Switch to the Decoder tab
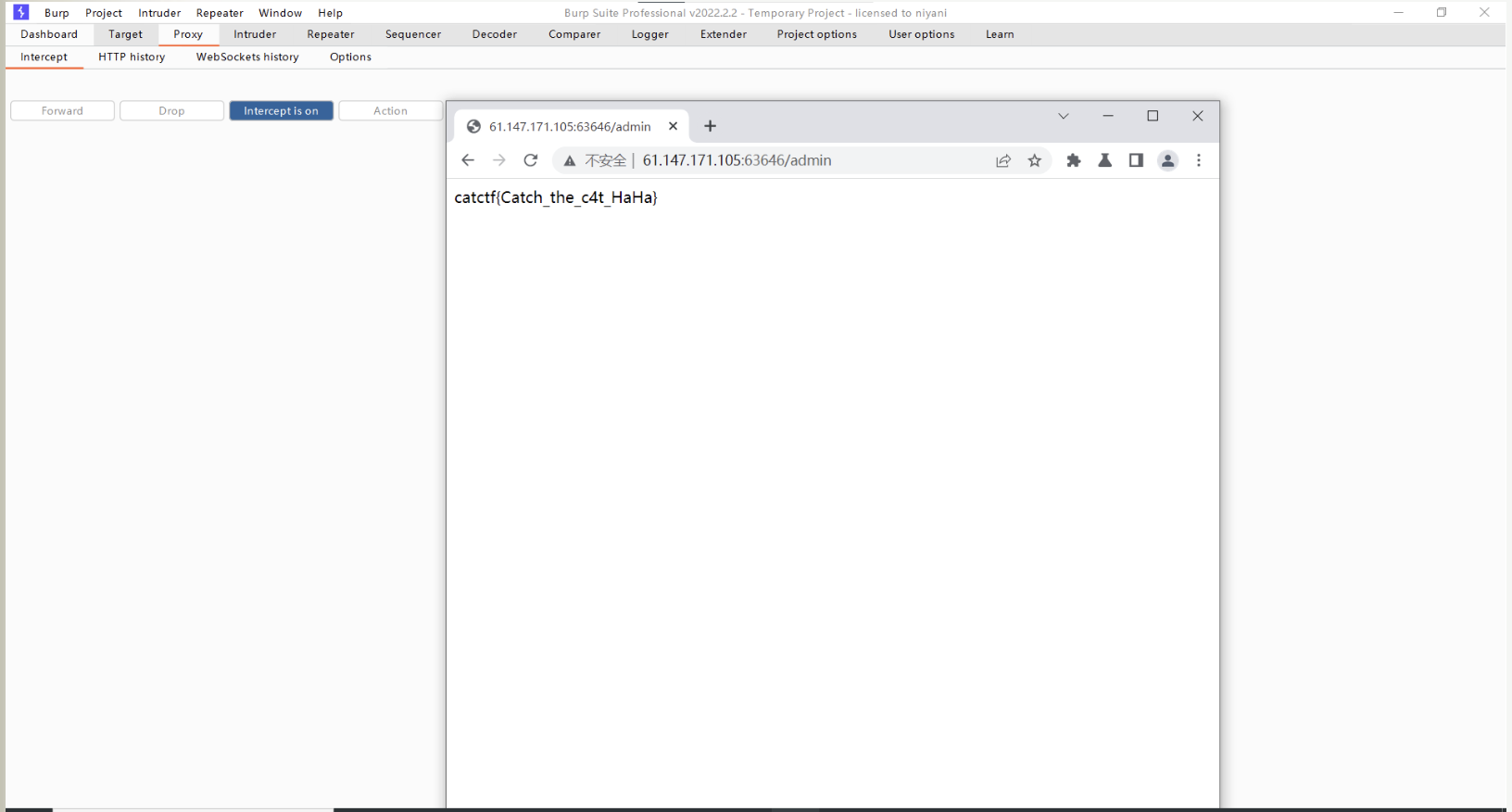This screenshot has height=812, width=1512. click(x=495, y=34)
